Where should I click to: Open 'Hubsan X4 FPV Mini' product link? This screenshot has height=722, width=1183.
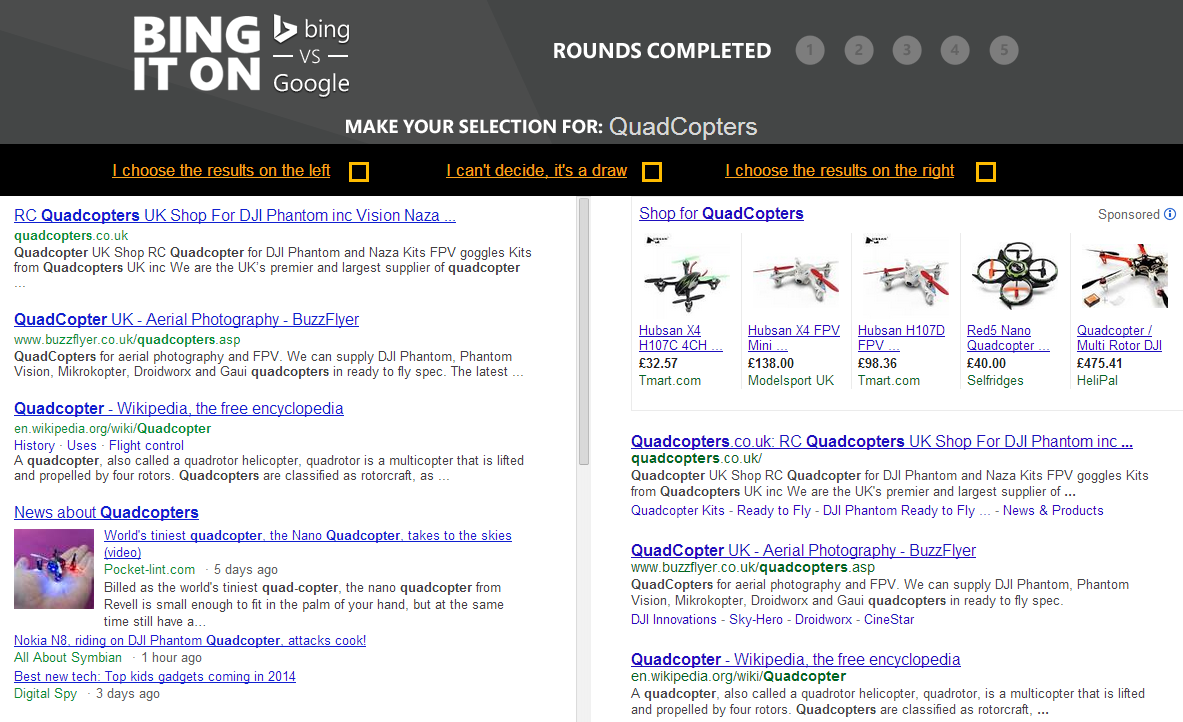tap(794, 338)
